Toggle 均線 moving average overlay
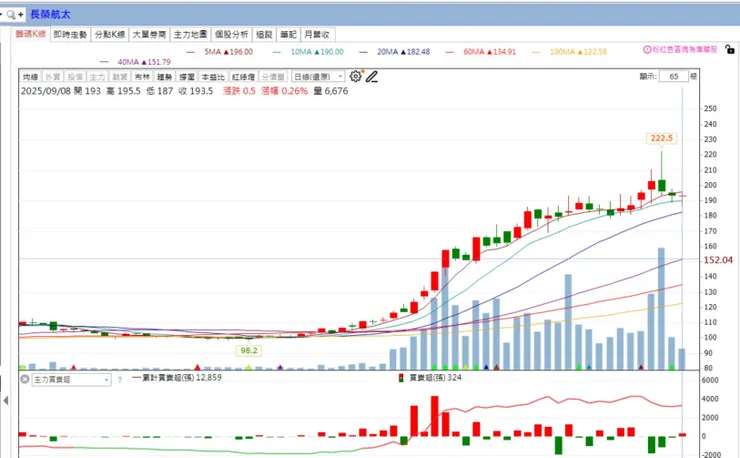The width and height of the screenshot is (740, 458). click(30, 76)
